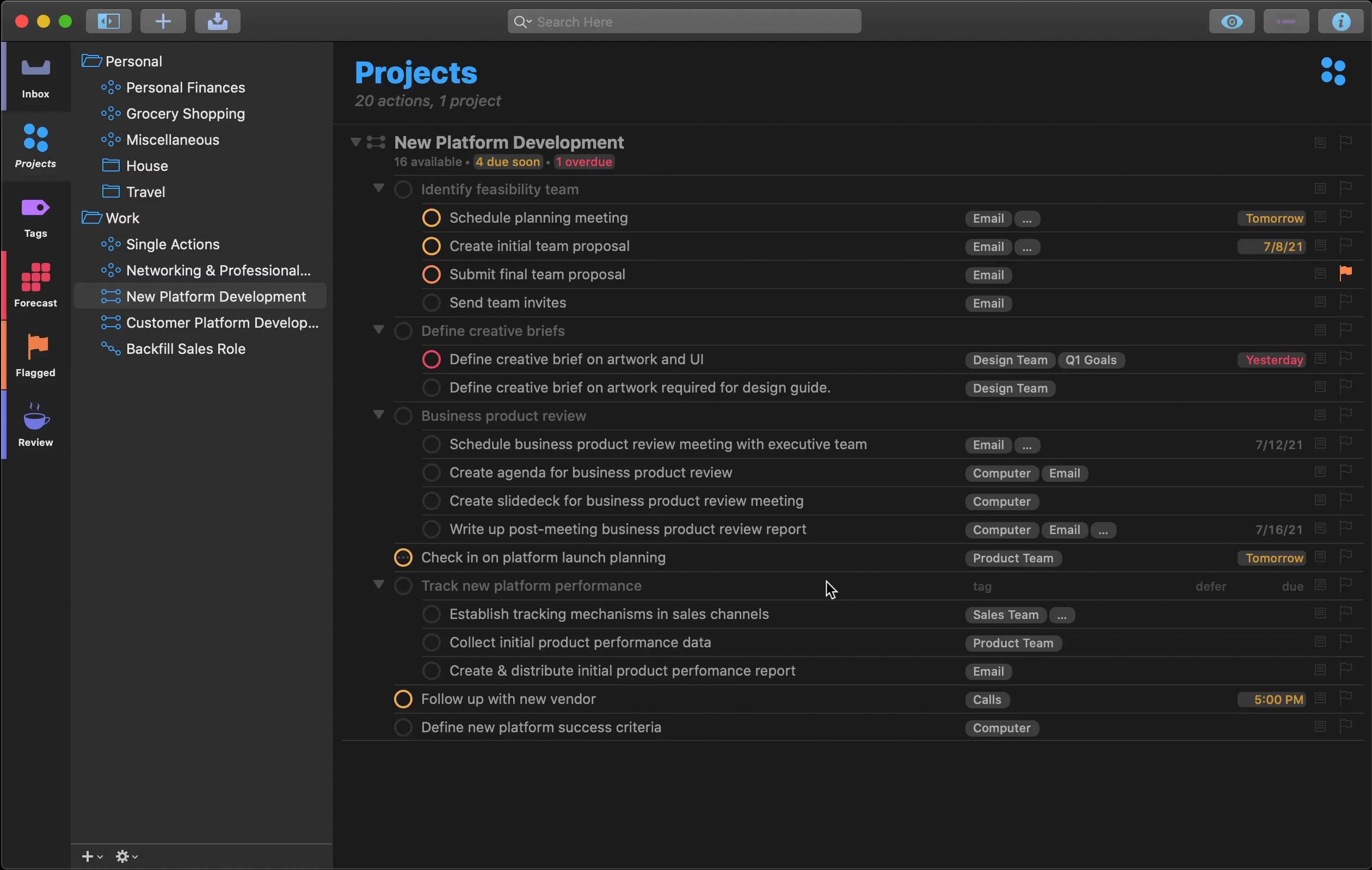
Task: Click Backfill Sales Role project in sidebar
Action: (x=185, y=350)
